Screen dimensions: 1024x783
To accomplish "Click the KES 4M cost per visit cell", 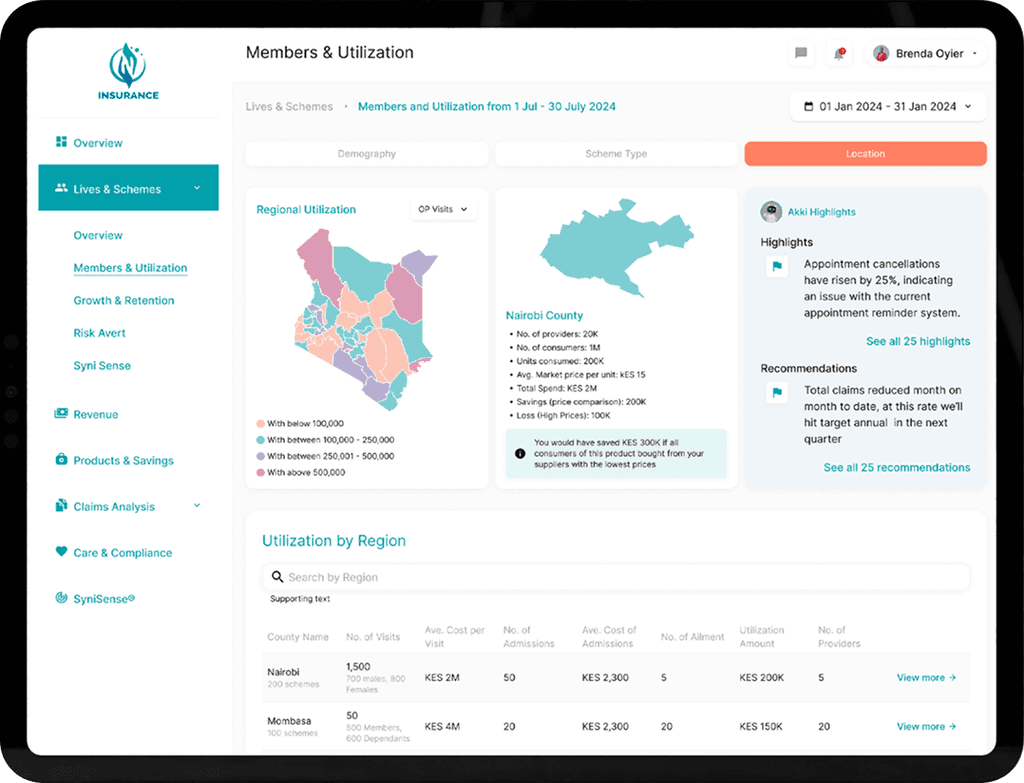I will click(442, 726).
